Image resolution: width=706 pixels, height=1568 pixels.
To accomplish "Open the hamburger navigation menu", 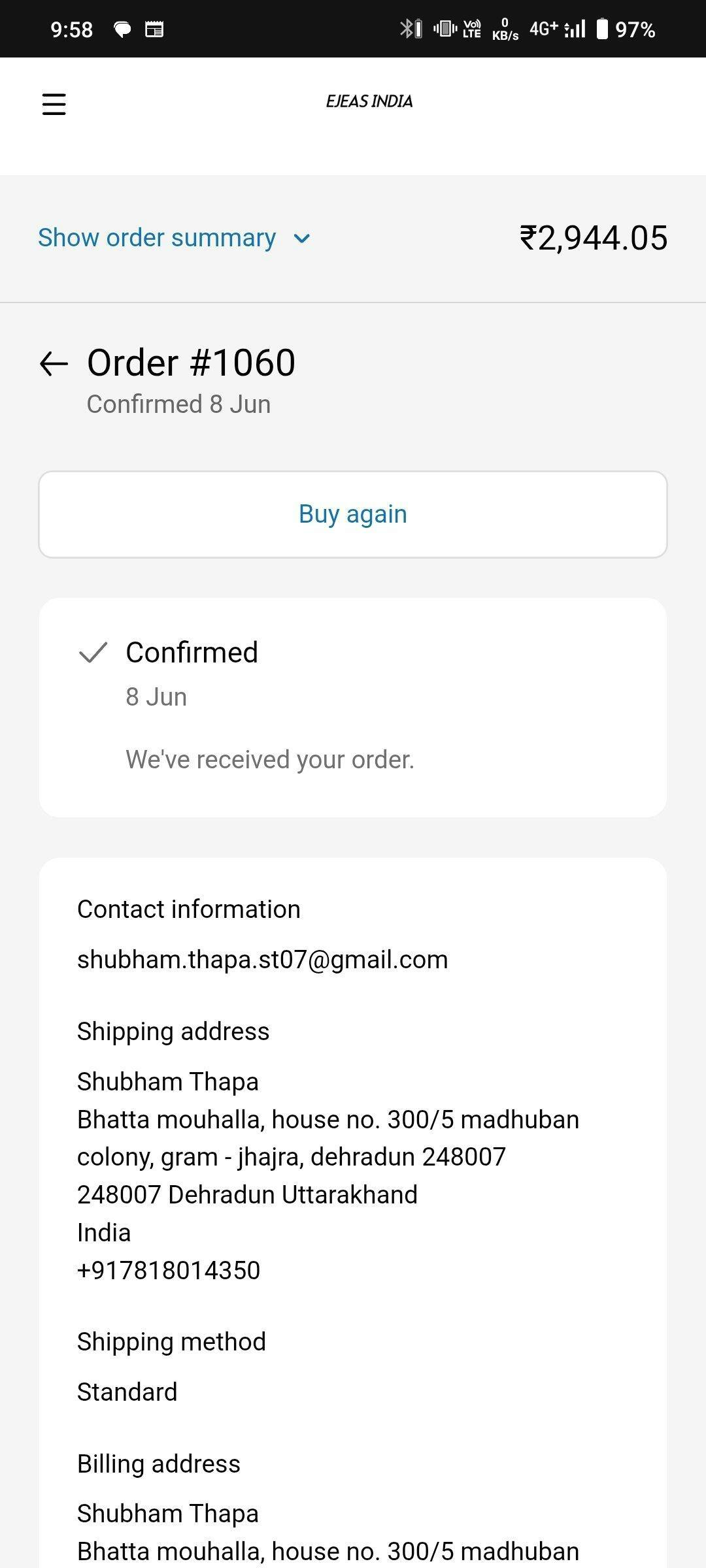I will (x=54, y=104).
